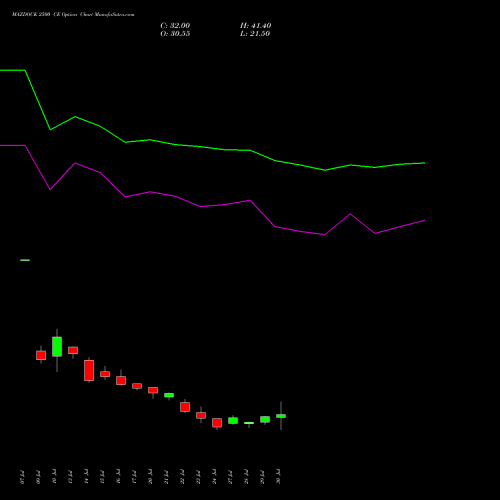
Task: Click the MAZDOCK CE Options chart title
Action: [x=73, y=15]
